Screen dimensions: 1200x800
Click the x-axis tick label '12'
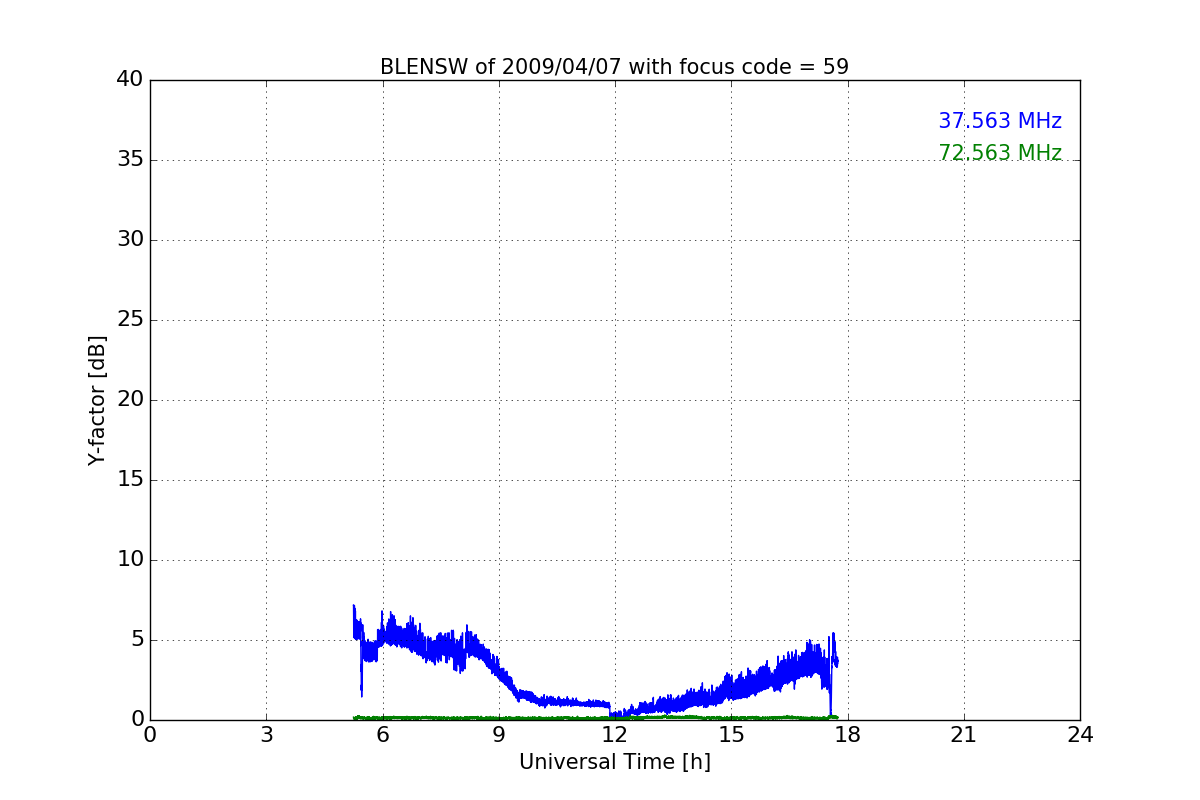tap(615, 735)
